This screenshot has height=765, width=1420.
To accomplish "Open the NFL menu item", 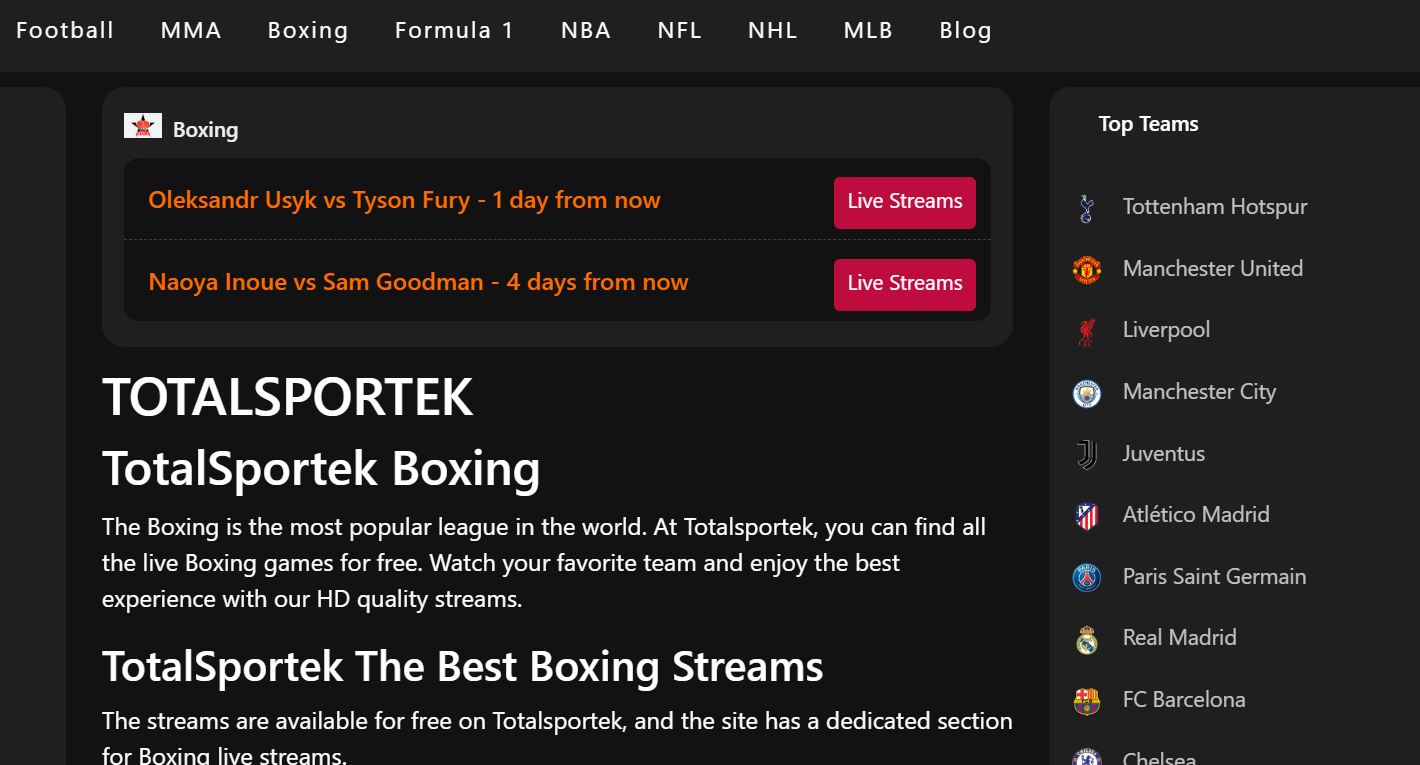I will 680,30.
